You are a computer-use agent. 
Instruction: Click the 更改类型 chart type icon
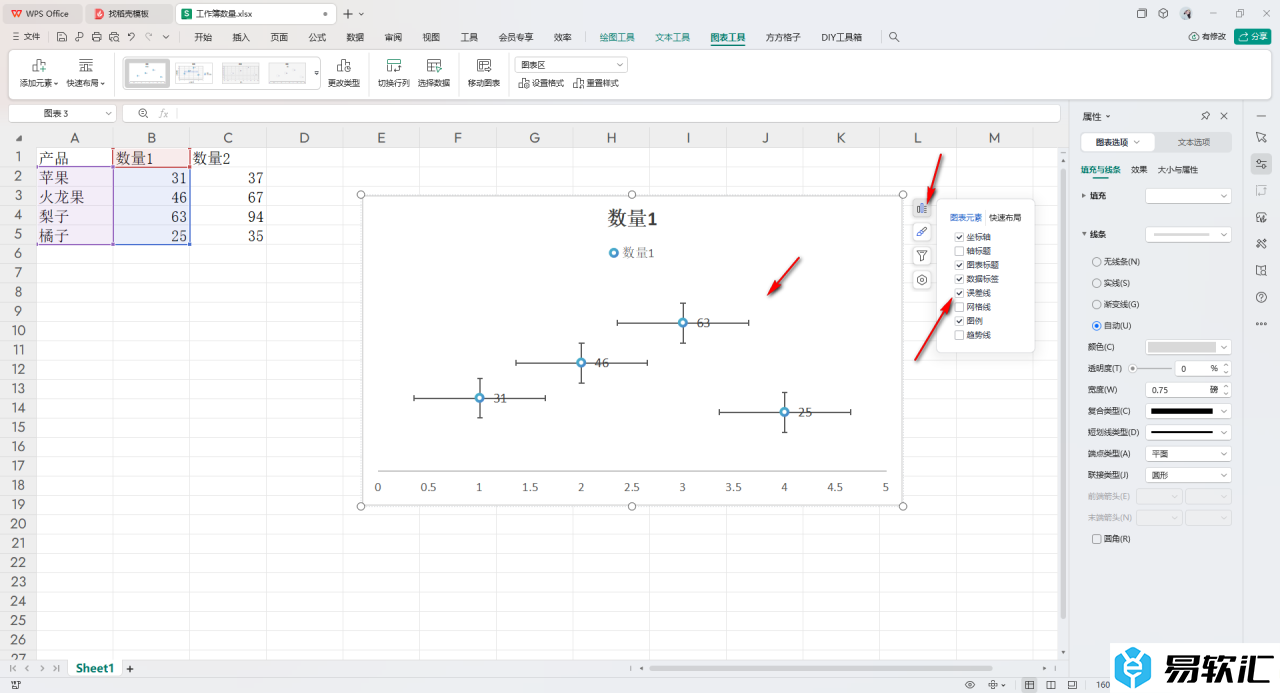(344, 65)
